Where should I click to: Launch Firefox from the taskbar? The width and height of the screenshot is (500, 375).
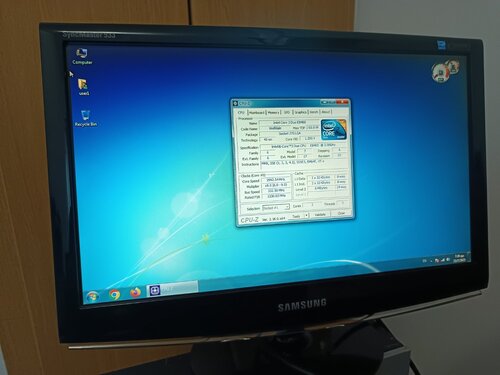coord(135,293)
